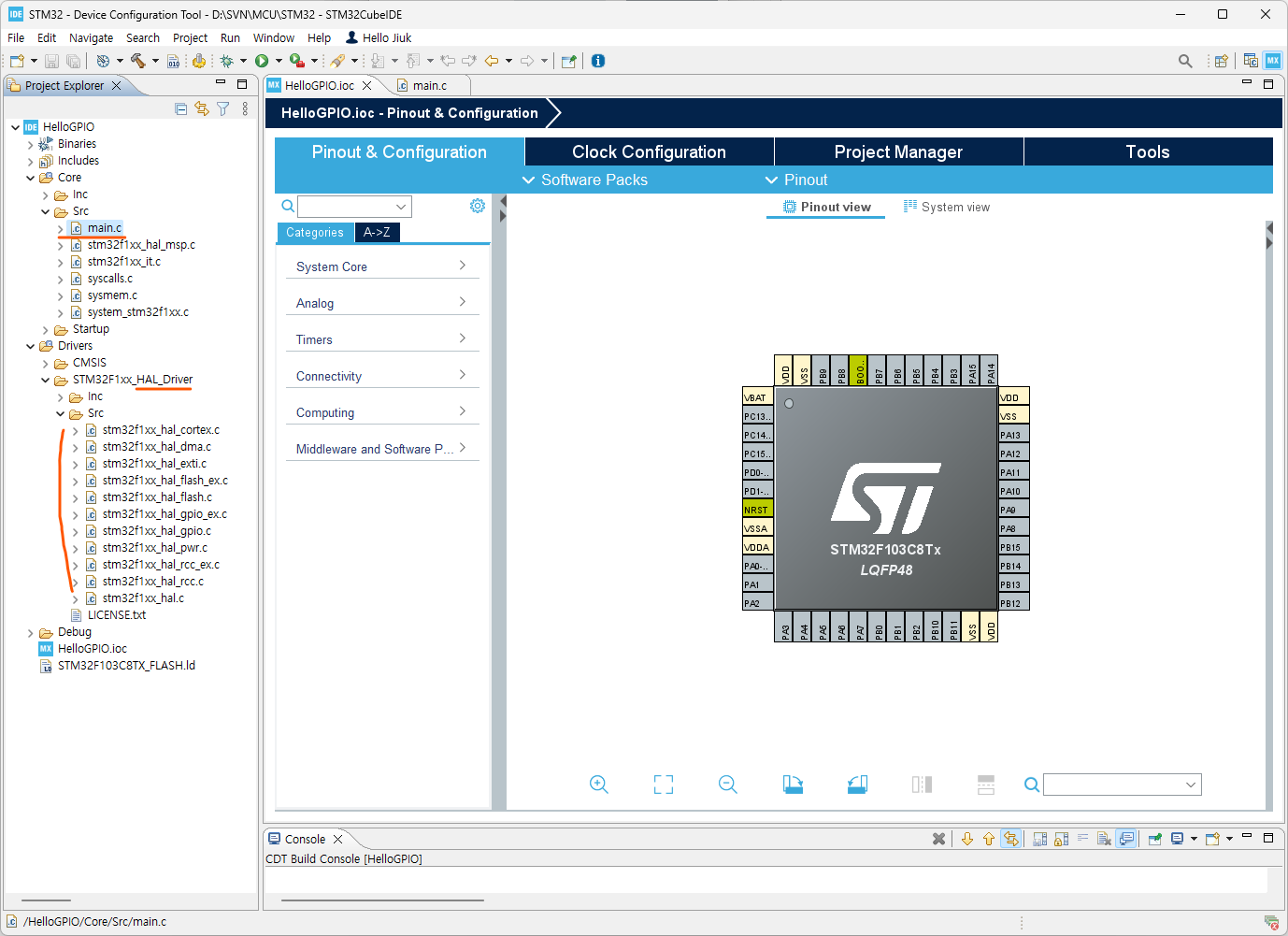Viewport: 1288px width, 936px height.
Task: Expand the Includes node
Action: click(30, 161)
